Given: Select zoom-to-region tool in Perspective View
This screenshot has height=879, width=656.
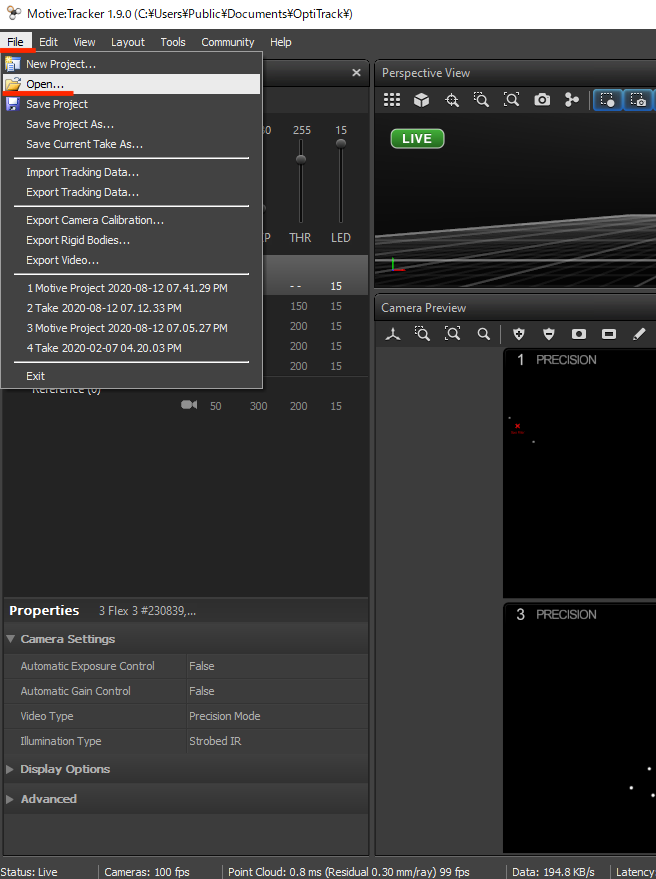Looking at the screenshot, I should pyautogui.click(x=481, y=100).
